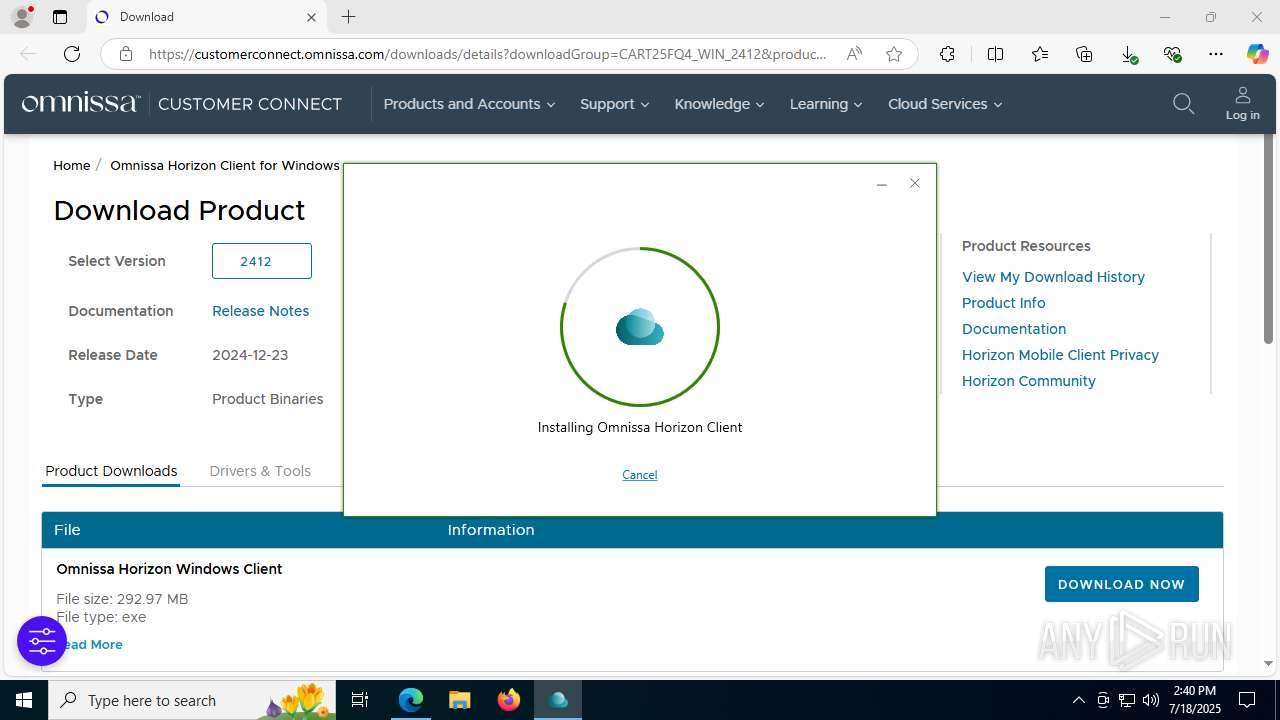Expand the Support menu
The height and width of the screenshot is (720, 1280).
(614, 104)
